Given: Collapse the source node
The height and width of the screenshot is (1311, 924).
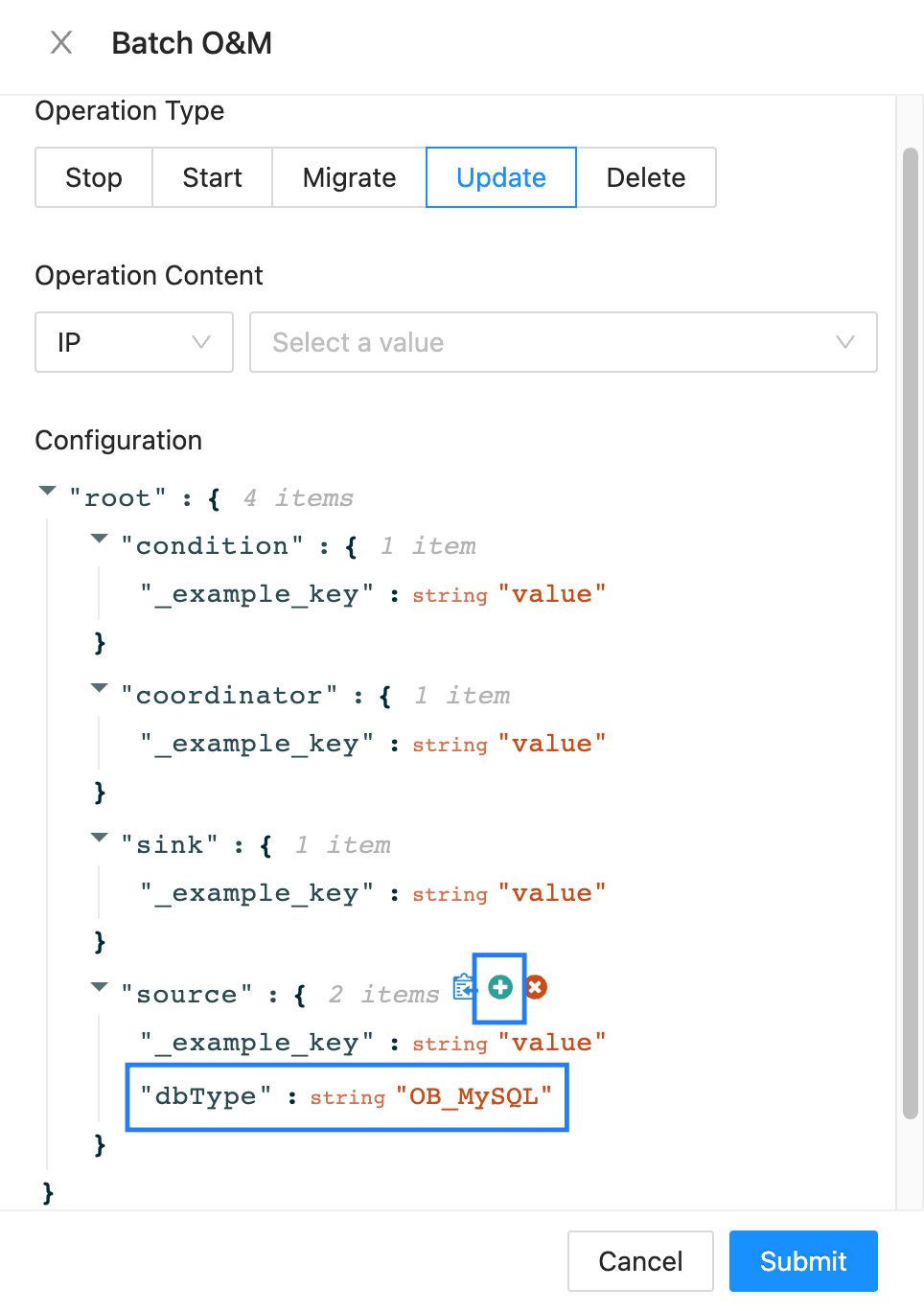Looking at the screenshot, I should pos(99,988).
